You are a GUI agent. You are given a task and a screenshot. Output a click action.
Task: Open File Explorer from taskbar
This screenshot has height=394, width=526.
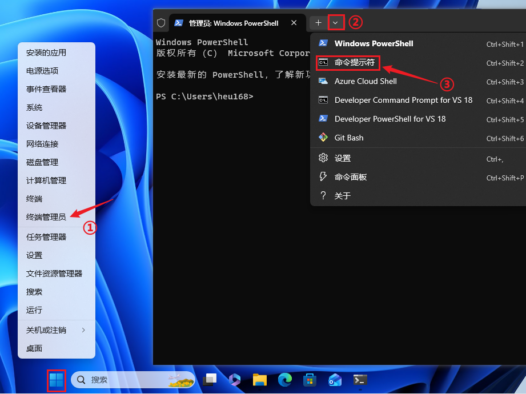click(260, 380)
